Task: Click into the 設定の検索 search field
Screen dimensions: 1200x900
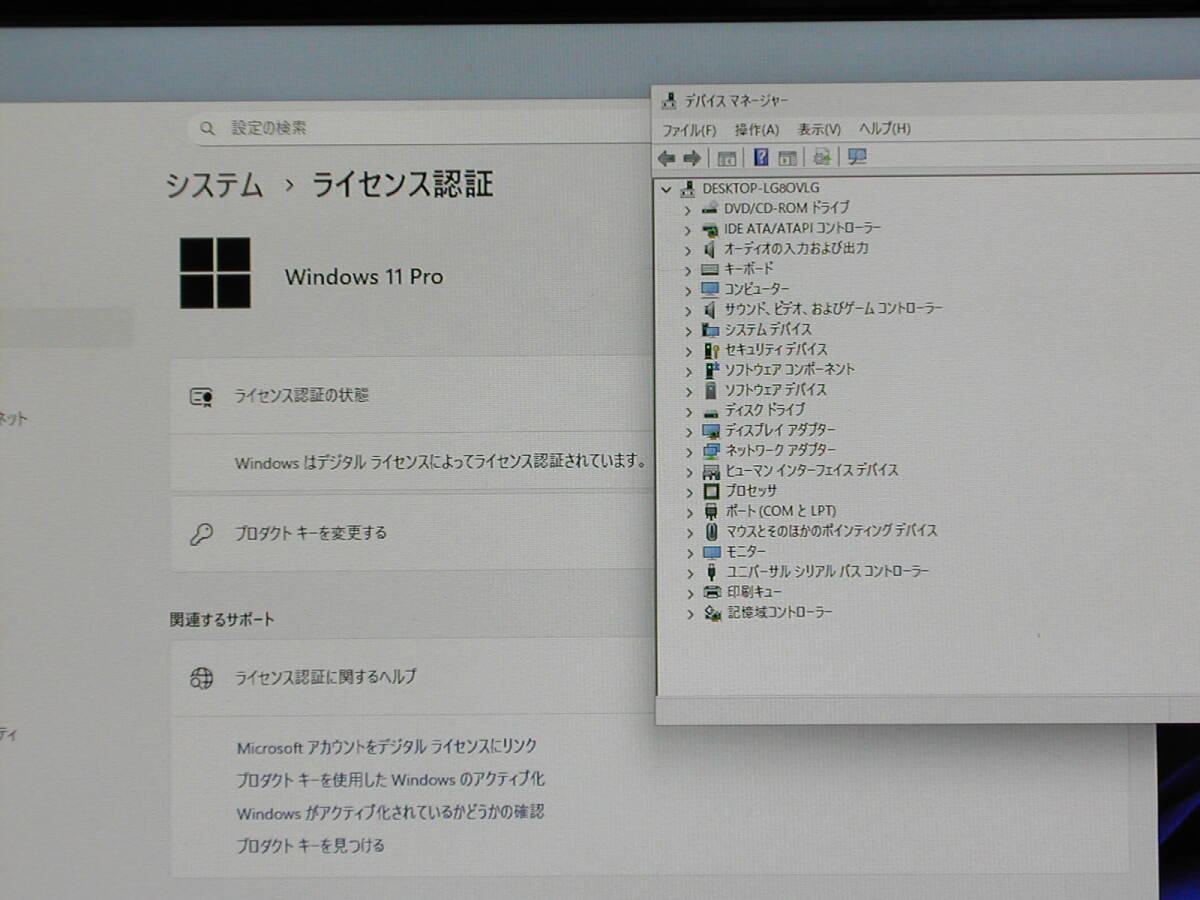Action: point(420,129)
